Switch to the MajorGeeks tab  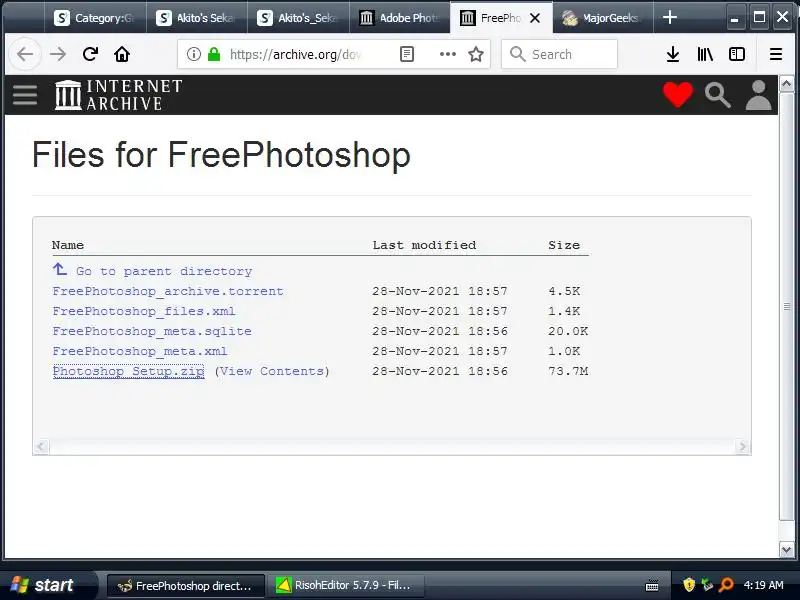point(602,18)
